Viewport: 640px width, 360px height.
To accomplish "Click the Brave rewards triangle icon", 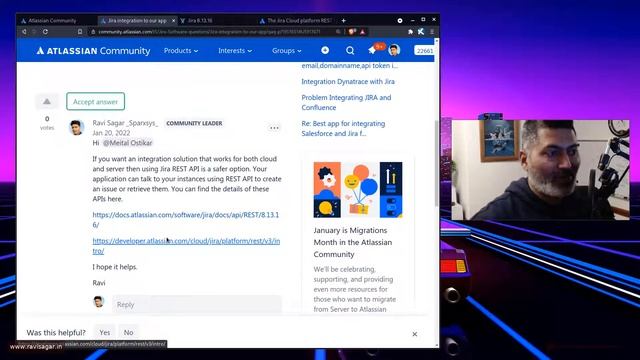I will point(362,31).
